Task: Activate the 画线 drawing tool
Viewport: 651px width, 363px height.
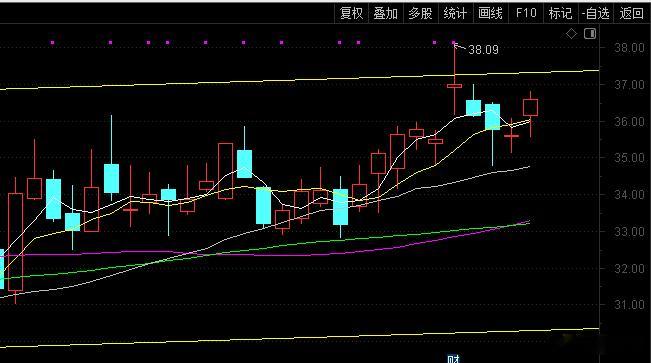Action: [x=490, y=13]
